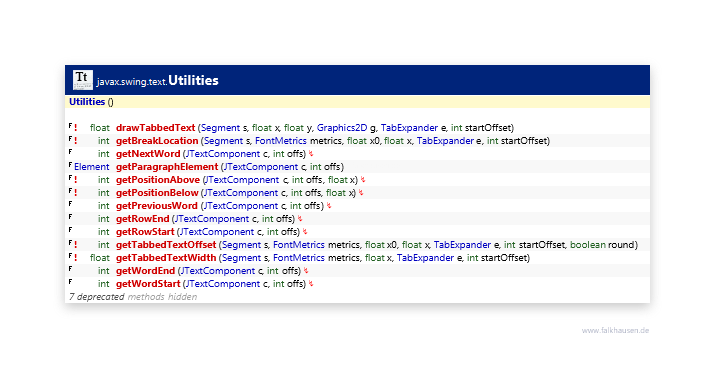706x376 pixels.
Task: Click JTextComponent type in getRowEnd signature
Action: [212, 219]
